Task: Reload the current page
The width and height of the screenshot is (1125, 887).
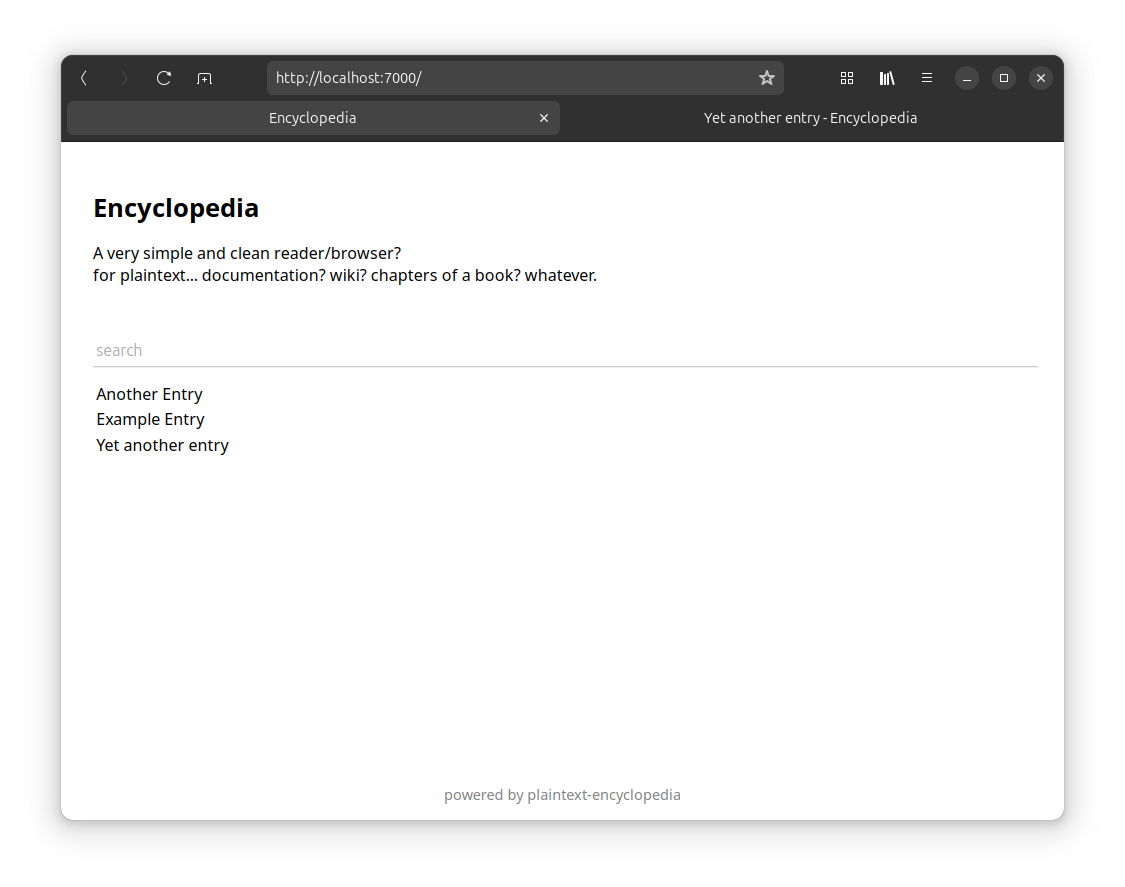Action: pyautogui.click(x=164, y=78)
